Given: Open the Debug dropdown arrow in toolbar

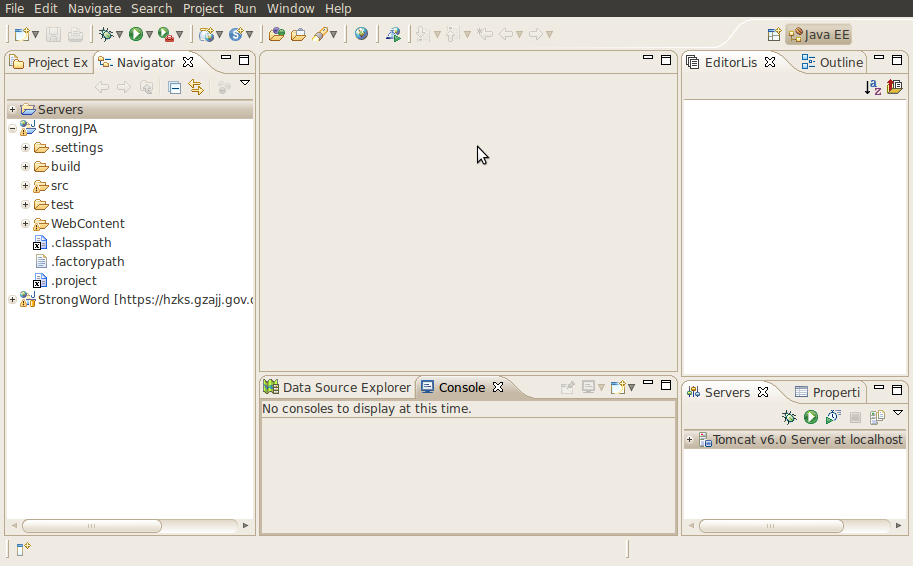Looking at the screenshot, I should (x=119, y=34).
